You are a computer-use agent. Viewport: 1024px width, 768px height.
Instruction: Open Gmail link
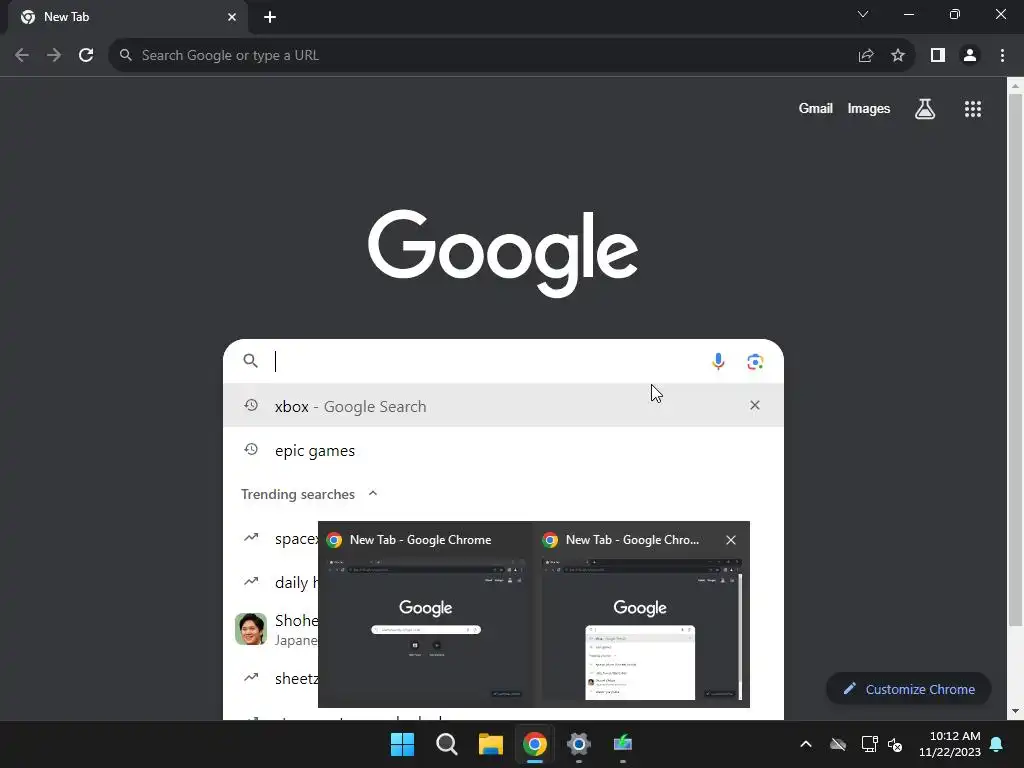[x=815, y=108]
